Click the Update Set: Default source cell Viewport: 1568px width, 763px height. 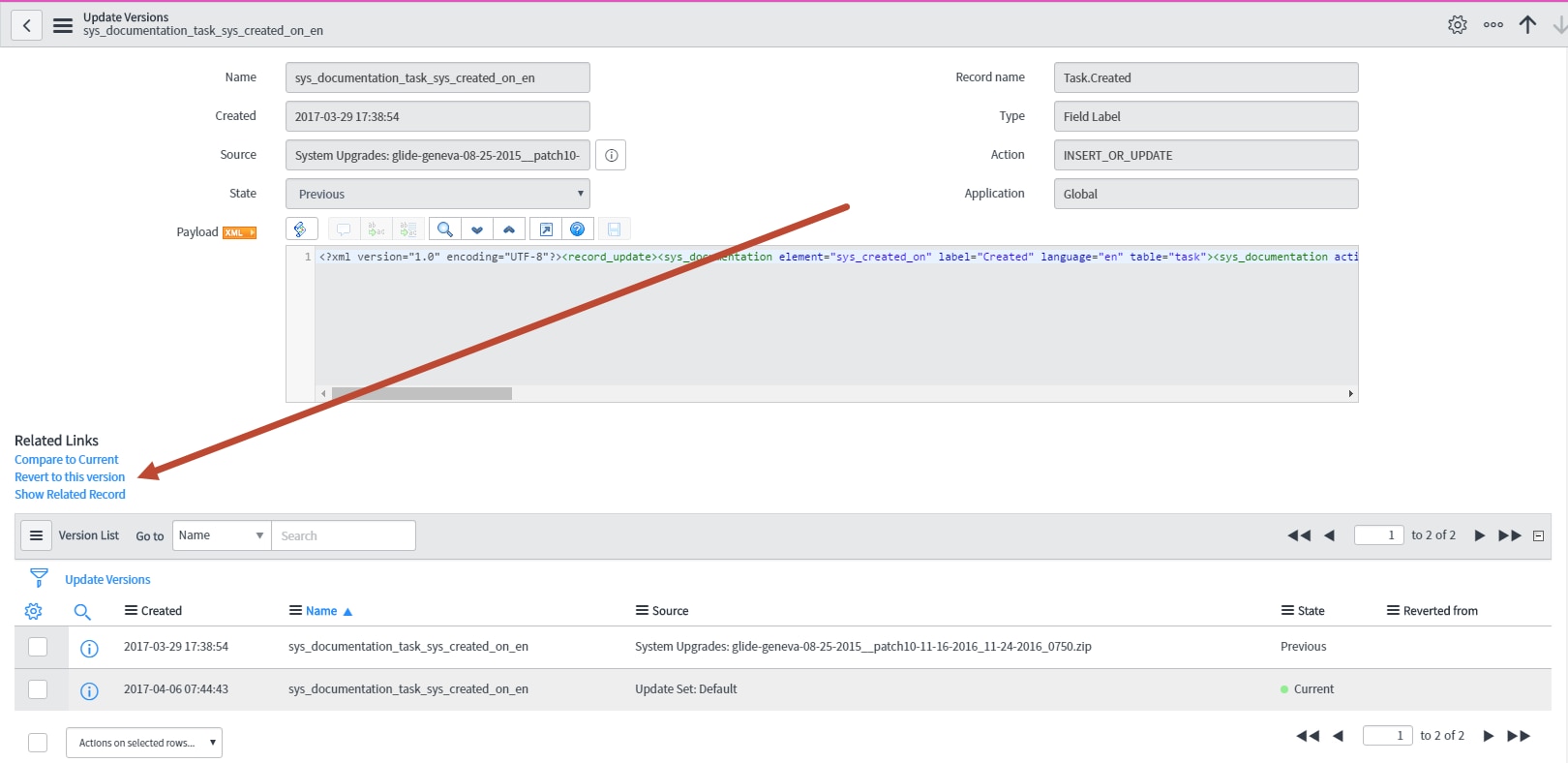tap(686, 689)
